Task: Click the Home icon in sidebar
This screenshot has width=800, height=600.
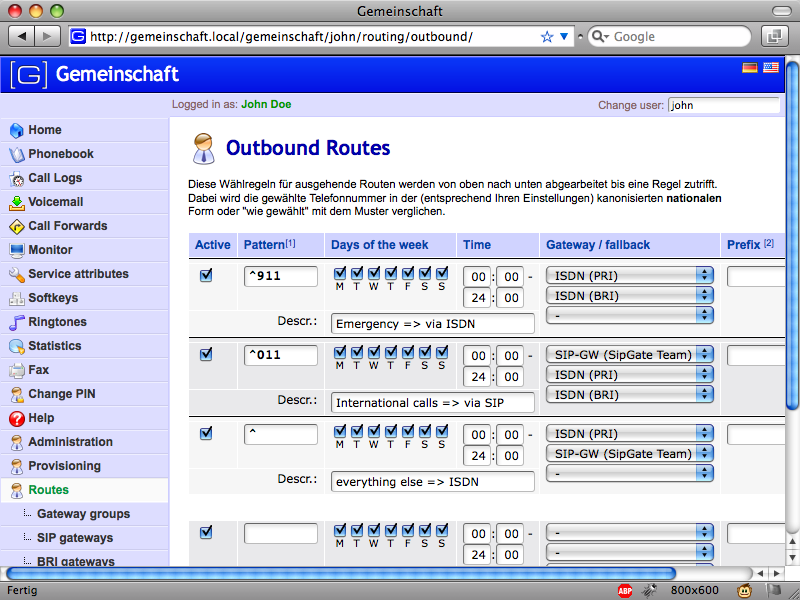Action: click(16, 131)
